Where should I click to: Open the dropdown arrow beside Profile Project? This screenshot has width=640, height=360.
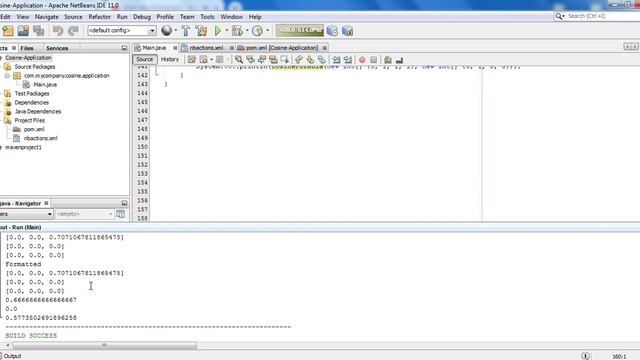click(267, 30)
